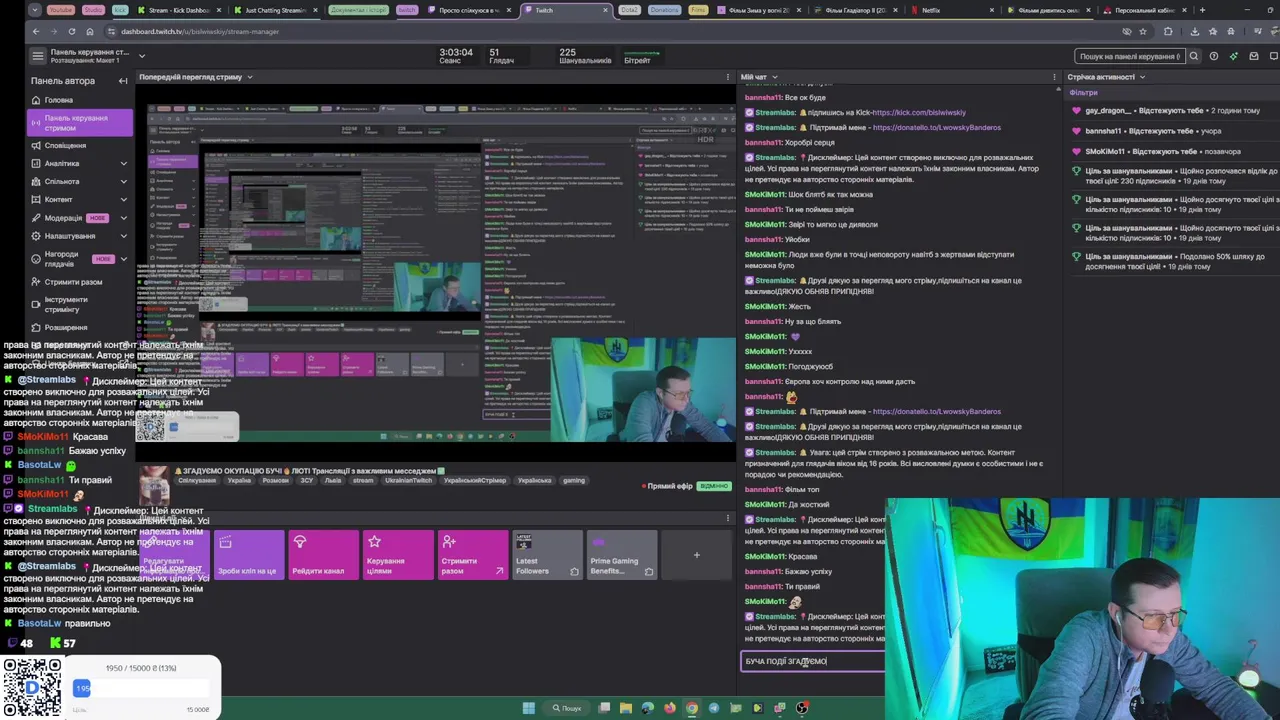The width and height of the screenshot is (1280, 720).
Task: Open the layout dropdown beside Панель керування стримом
Action: 142,56
